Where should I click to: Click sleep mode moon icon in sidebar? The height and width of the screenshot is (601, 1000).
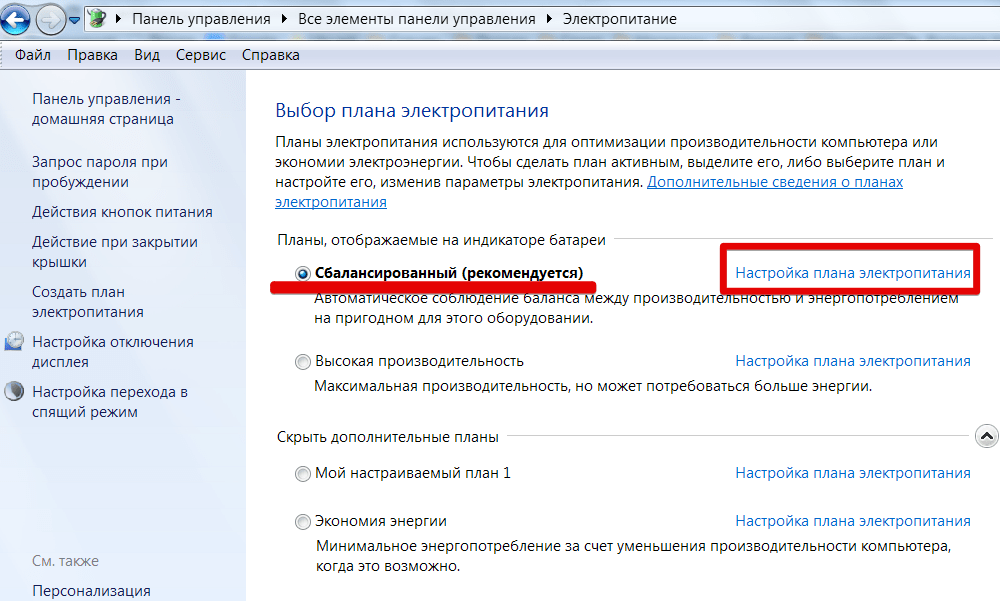(x=14, y=390)
